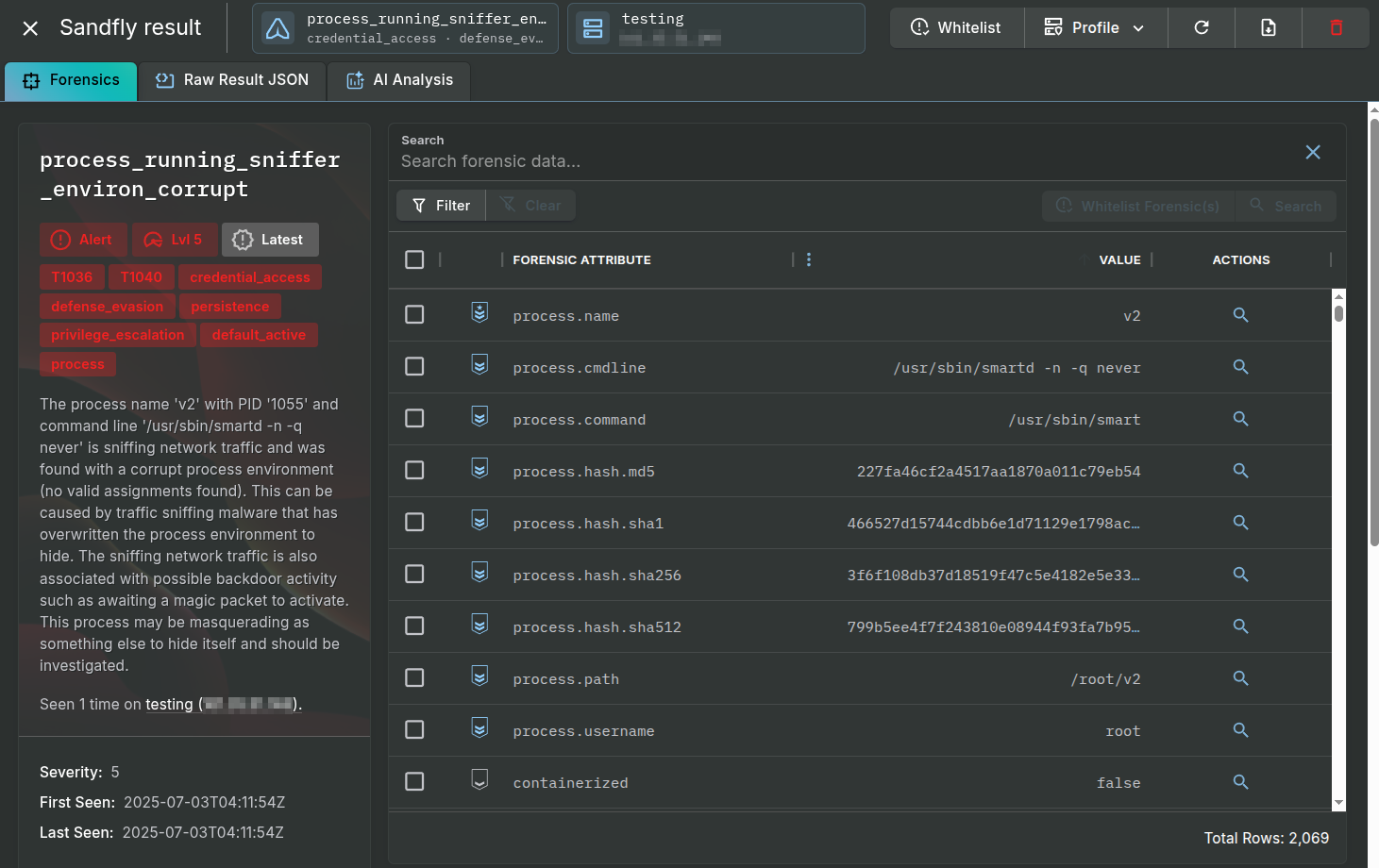Click the Whitelist button

point(956,27)
